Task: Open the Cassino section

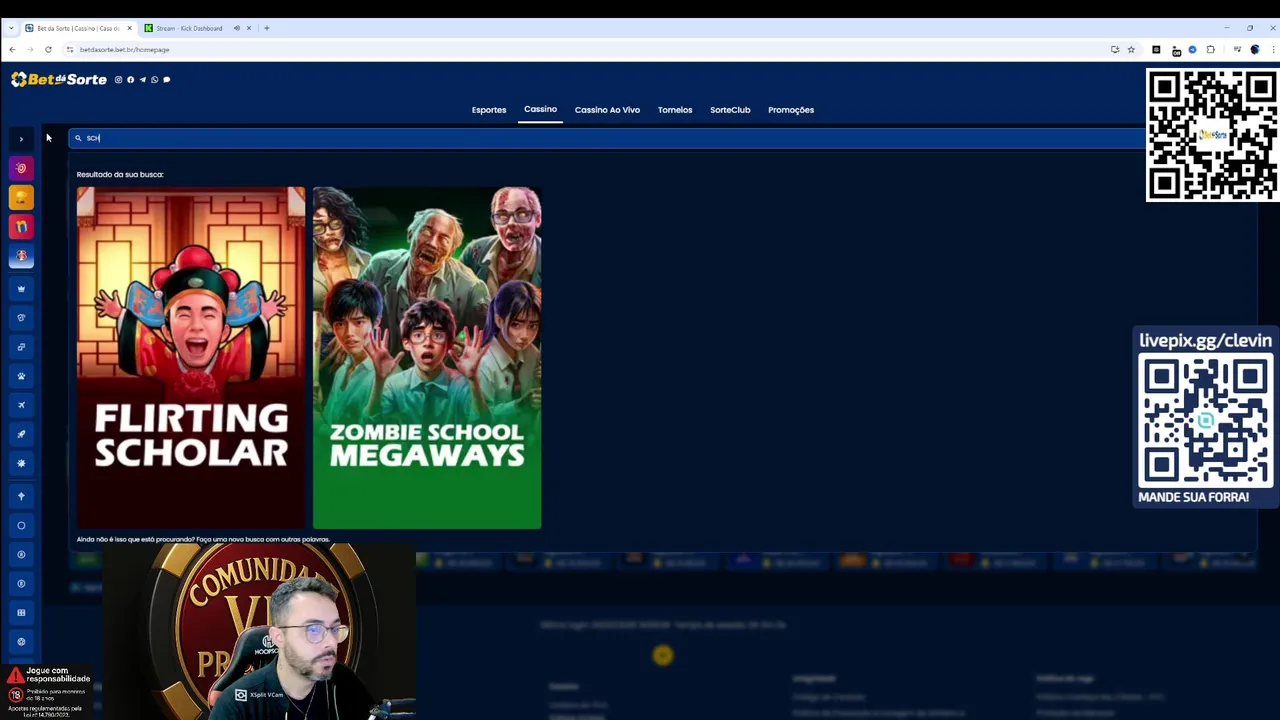Action: 540,109
